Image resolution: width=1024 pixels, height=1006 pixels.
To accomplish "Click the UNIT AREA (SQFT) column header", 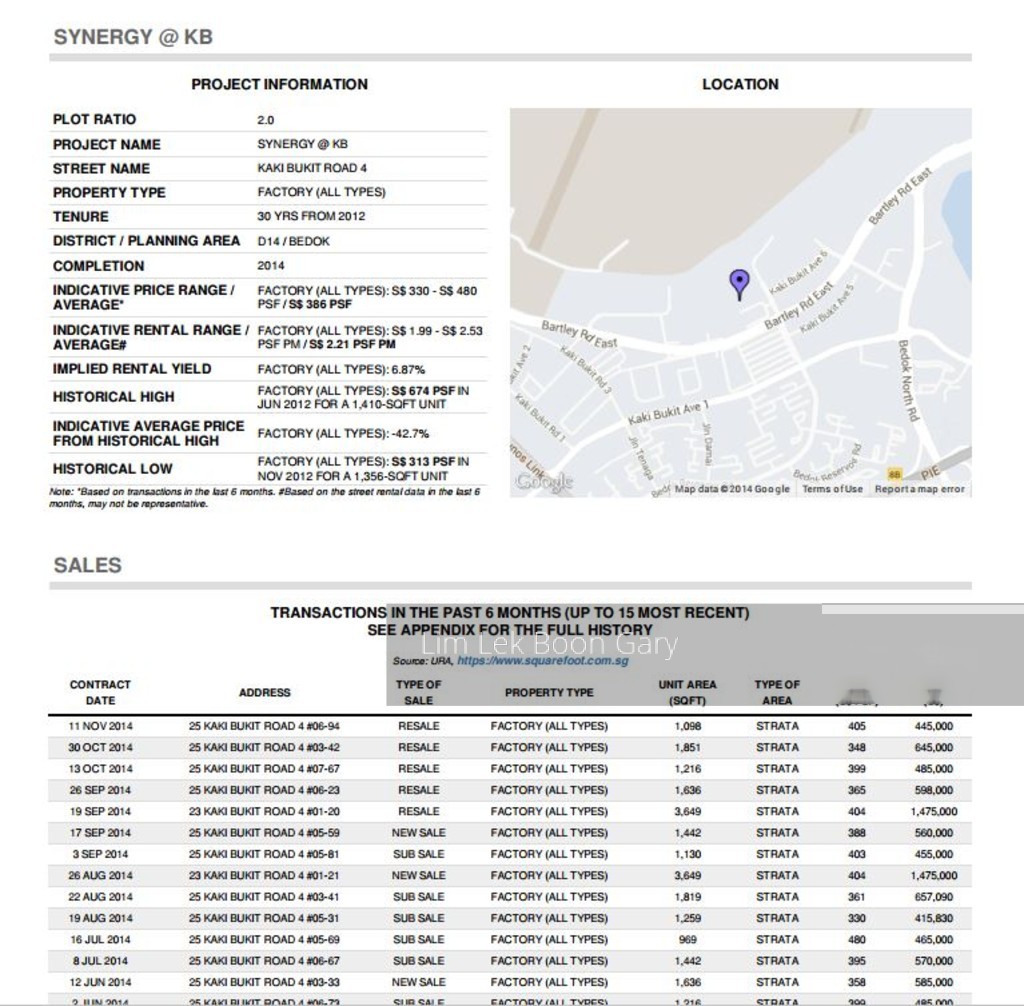I will point(687,692).
